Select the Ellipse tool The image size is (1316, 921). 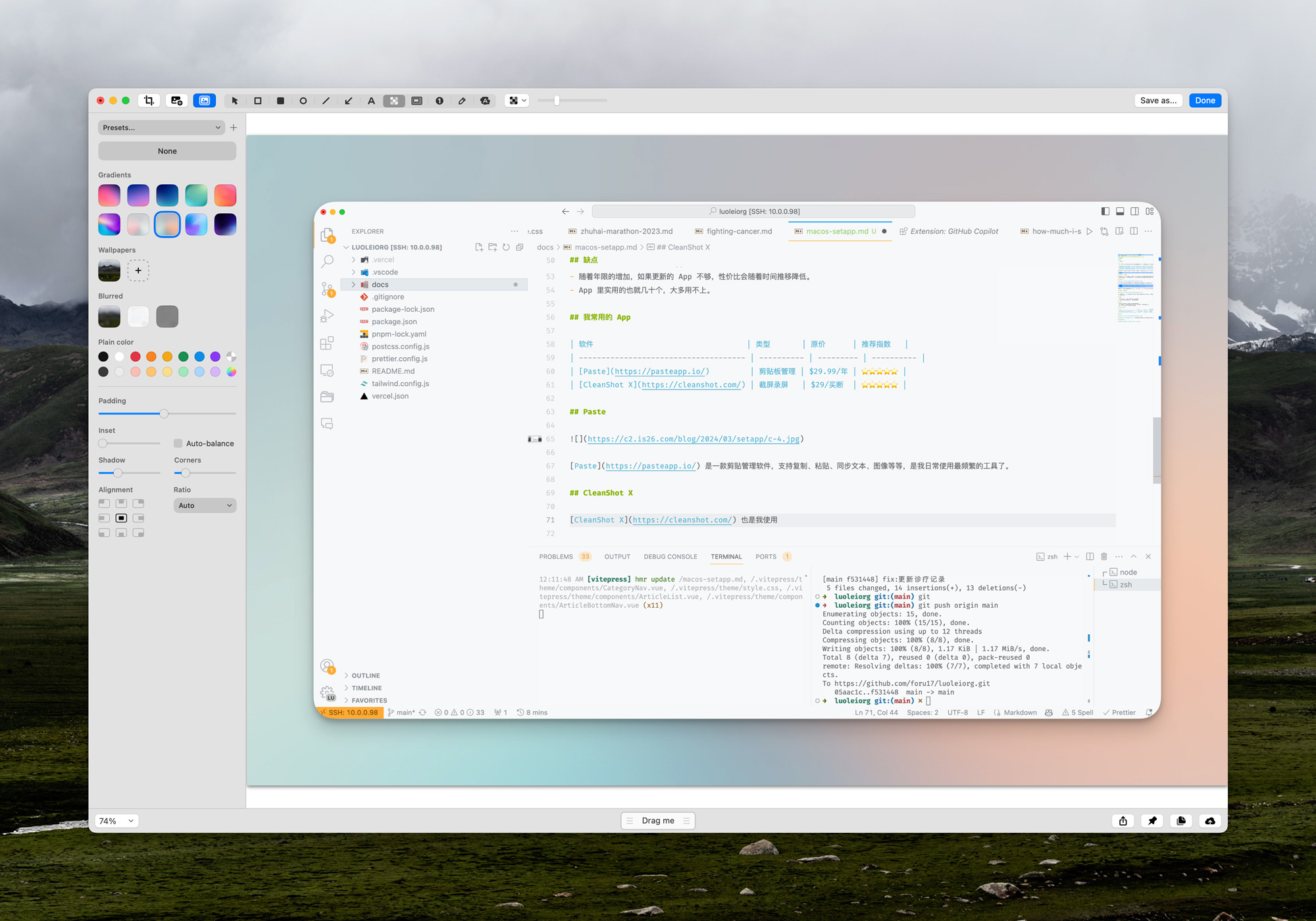(303, 101)
